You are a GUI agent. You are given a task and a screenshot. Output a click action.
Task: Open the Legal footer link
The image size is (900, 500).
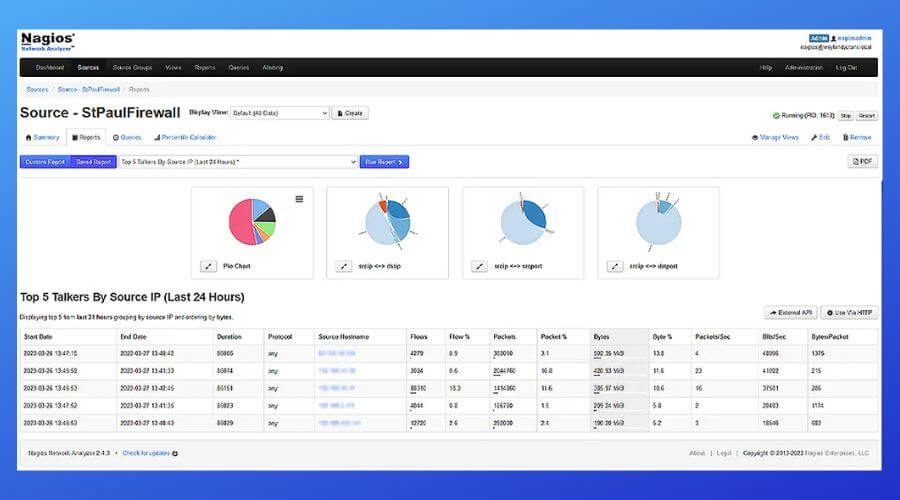[724, 454]
